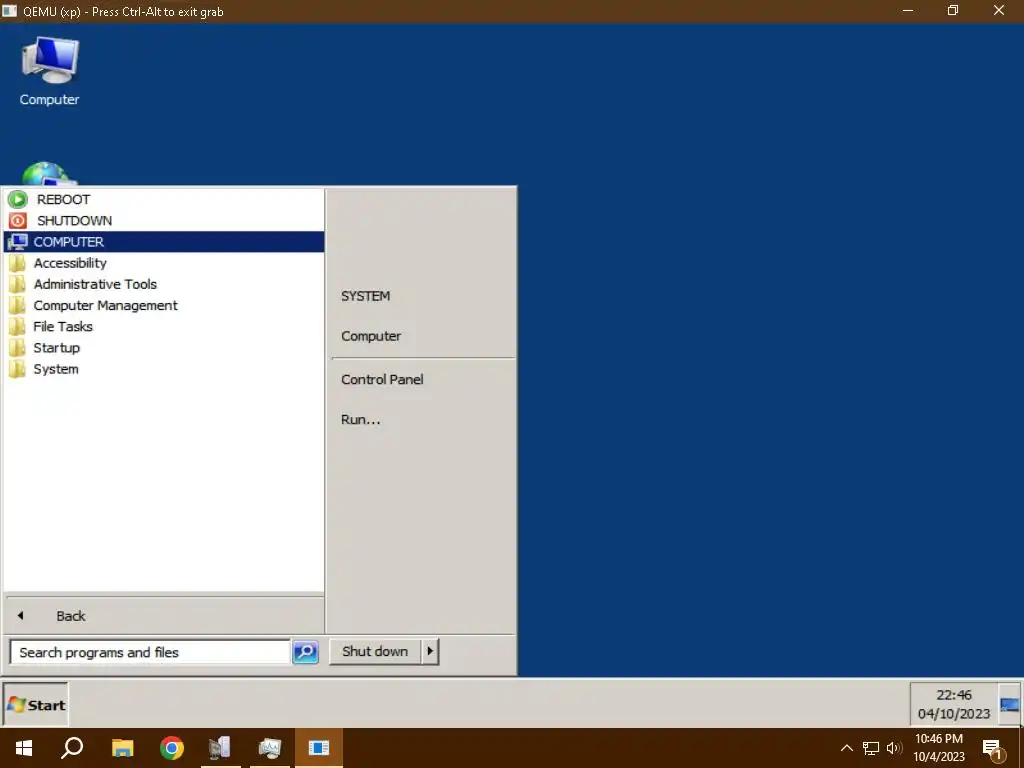Expand the Shut down options arrow

pyautogui.click(x=430, y=651)
